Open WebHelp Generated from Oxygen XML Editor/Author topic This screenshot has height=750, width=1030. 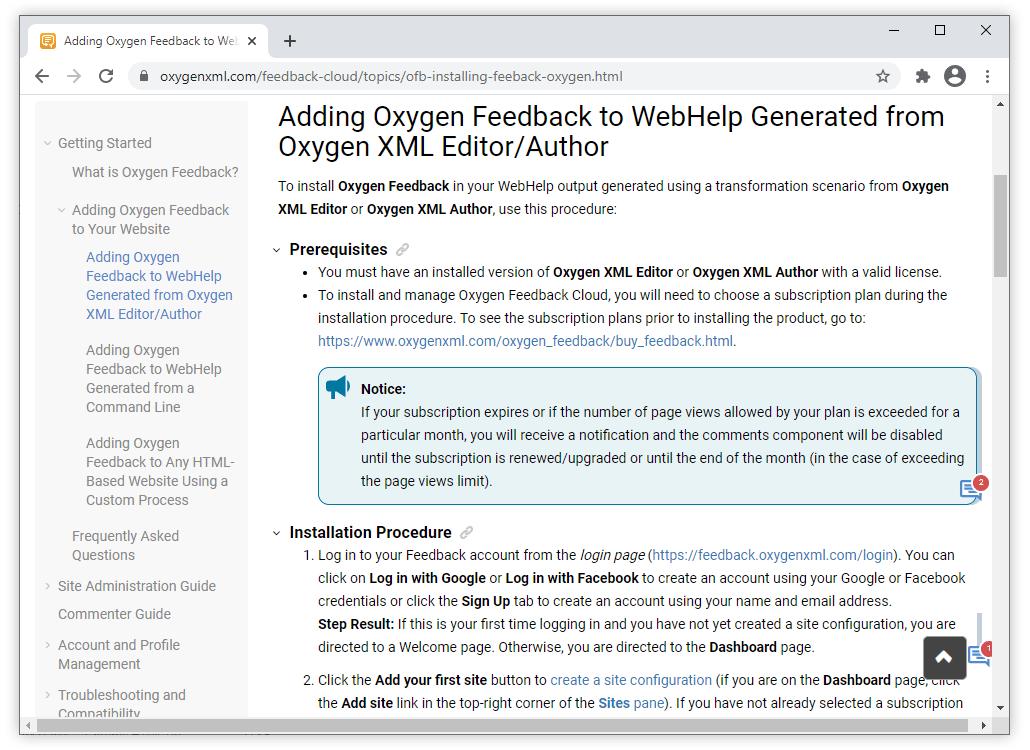click(x=160, y=286)
